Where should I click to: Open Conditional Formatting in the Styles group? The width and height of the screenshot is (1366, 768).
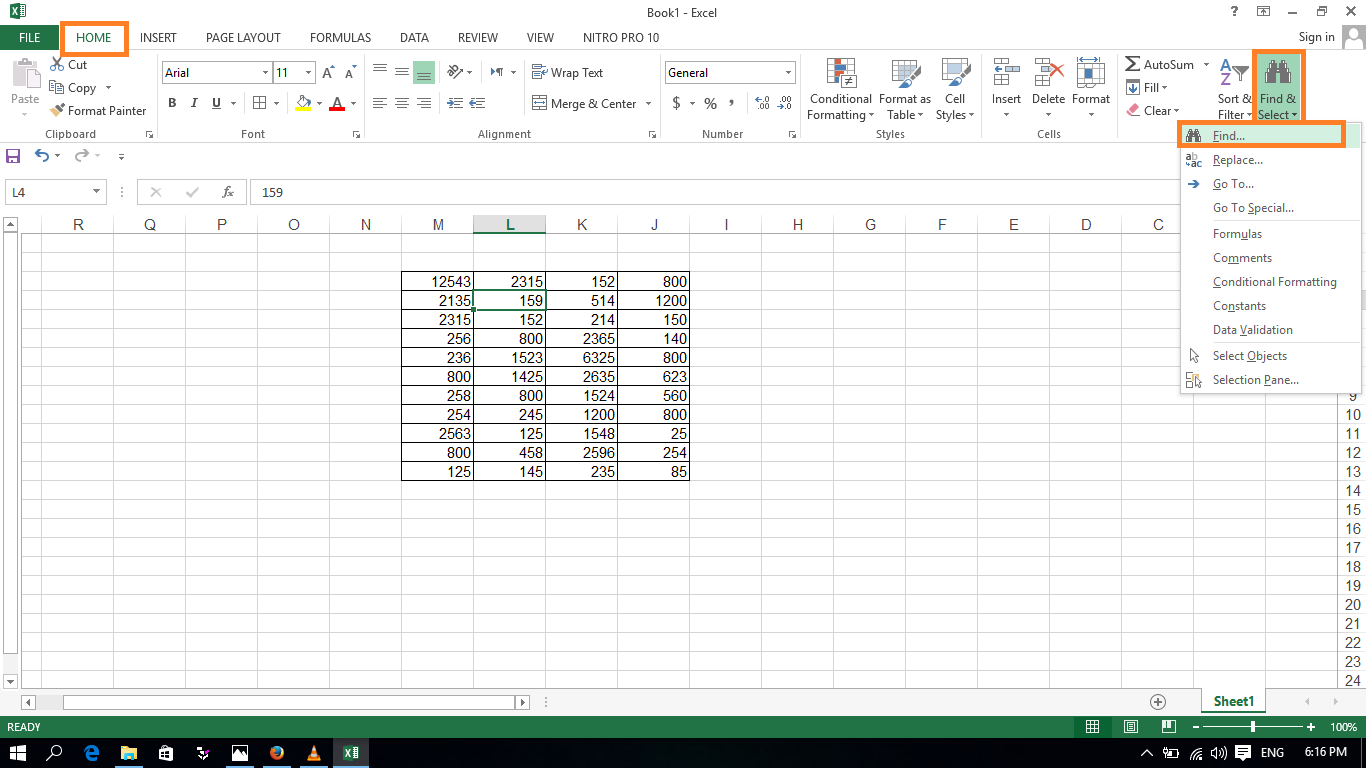840,89
